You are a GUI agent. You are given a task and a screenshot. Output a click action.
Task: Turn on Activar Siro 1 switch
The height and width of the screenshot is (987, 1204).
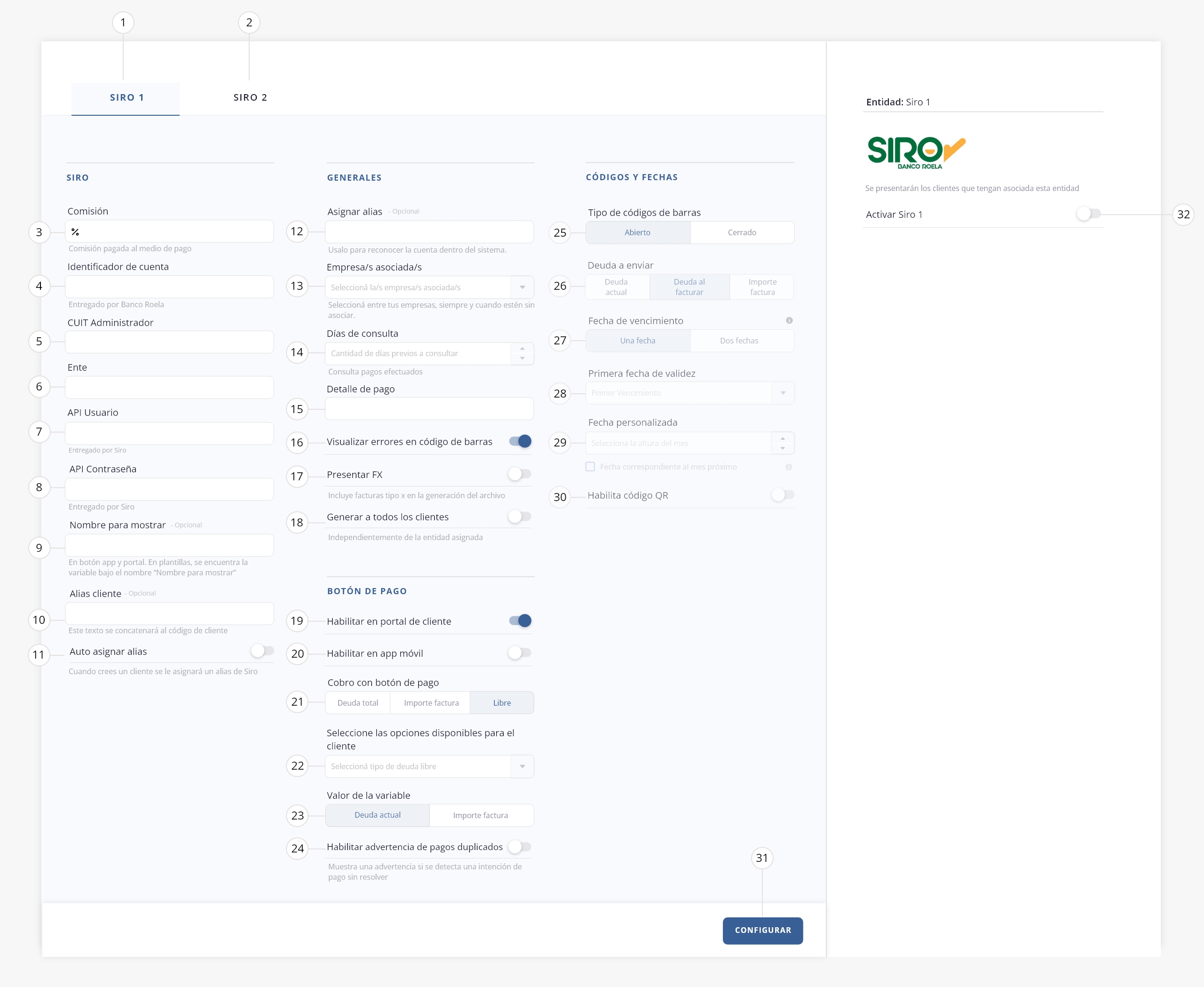pyautogui.click(x=1088, y=214)
